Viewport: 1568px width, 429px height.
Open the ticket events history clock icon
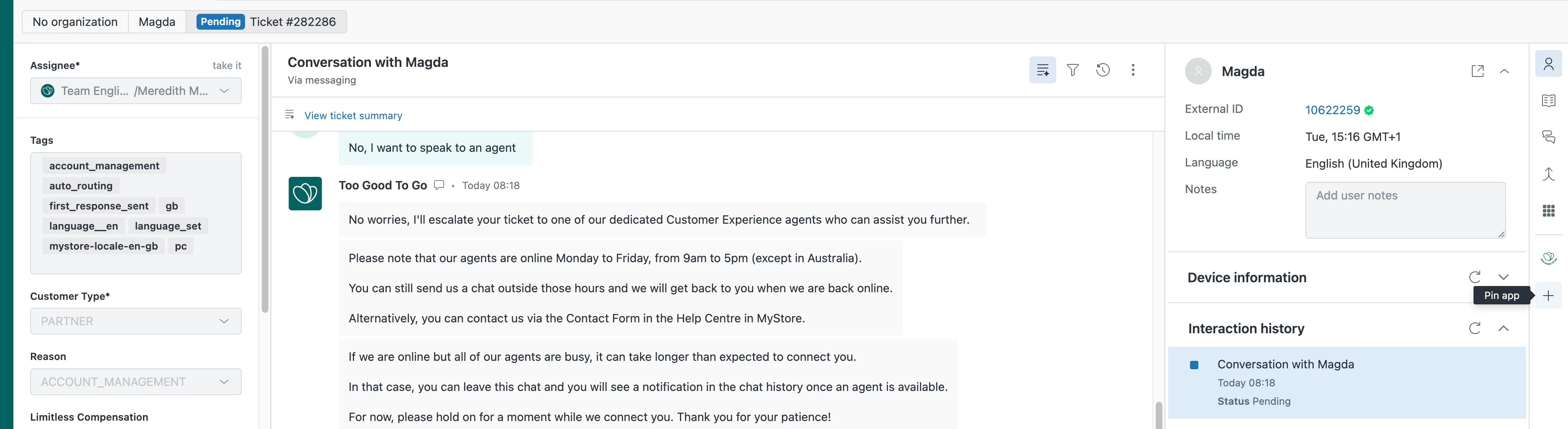1102,70
